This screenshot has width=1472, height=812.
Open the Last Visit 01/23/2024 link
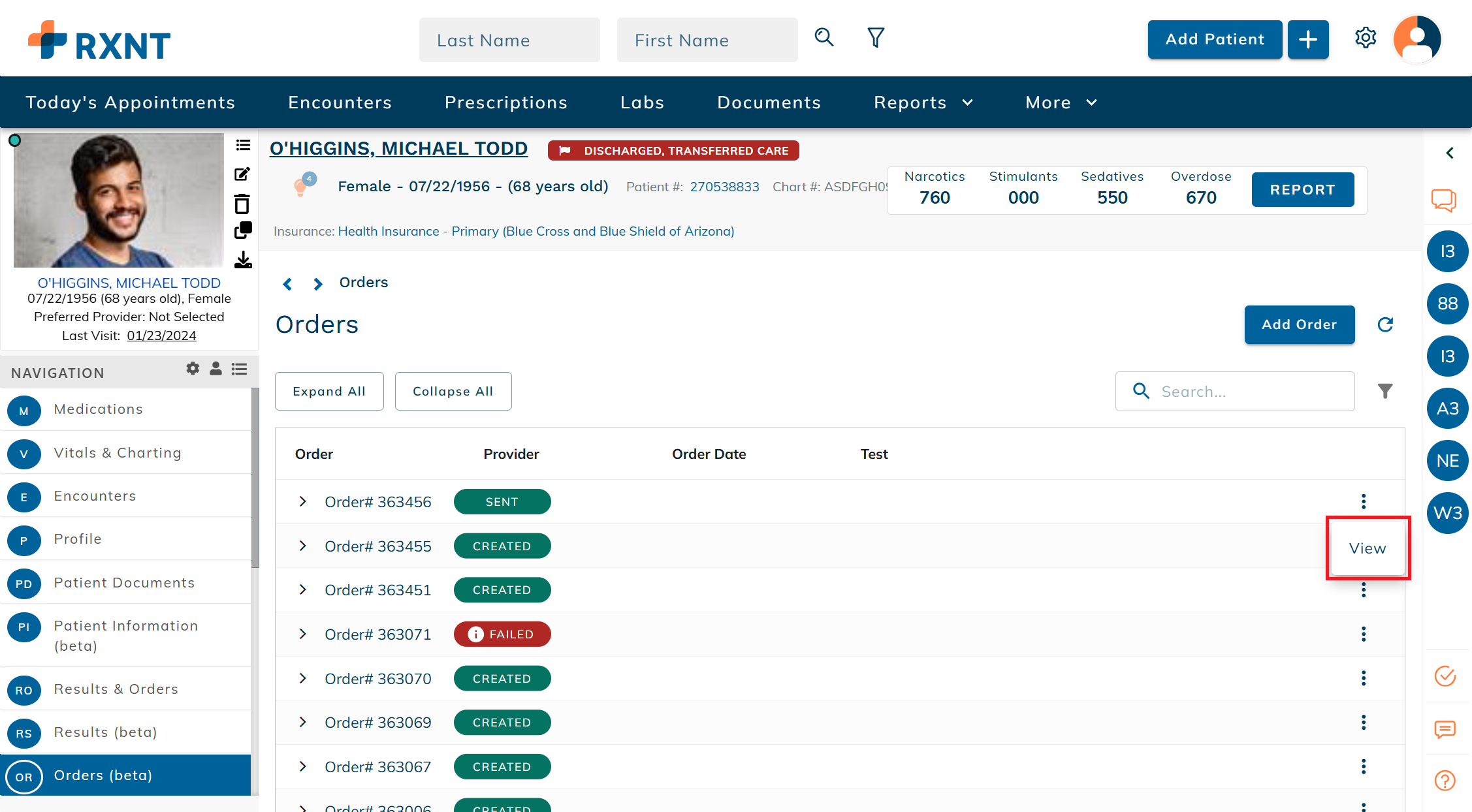(161, 336)
